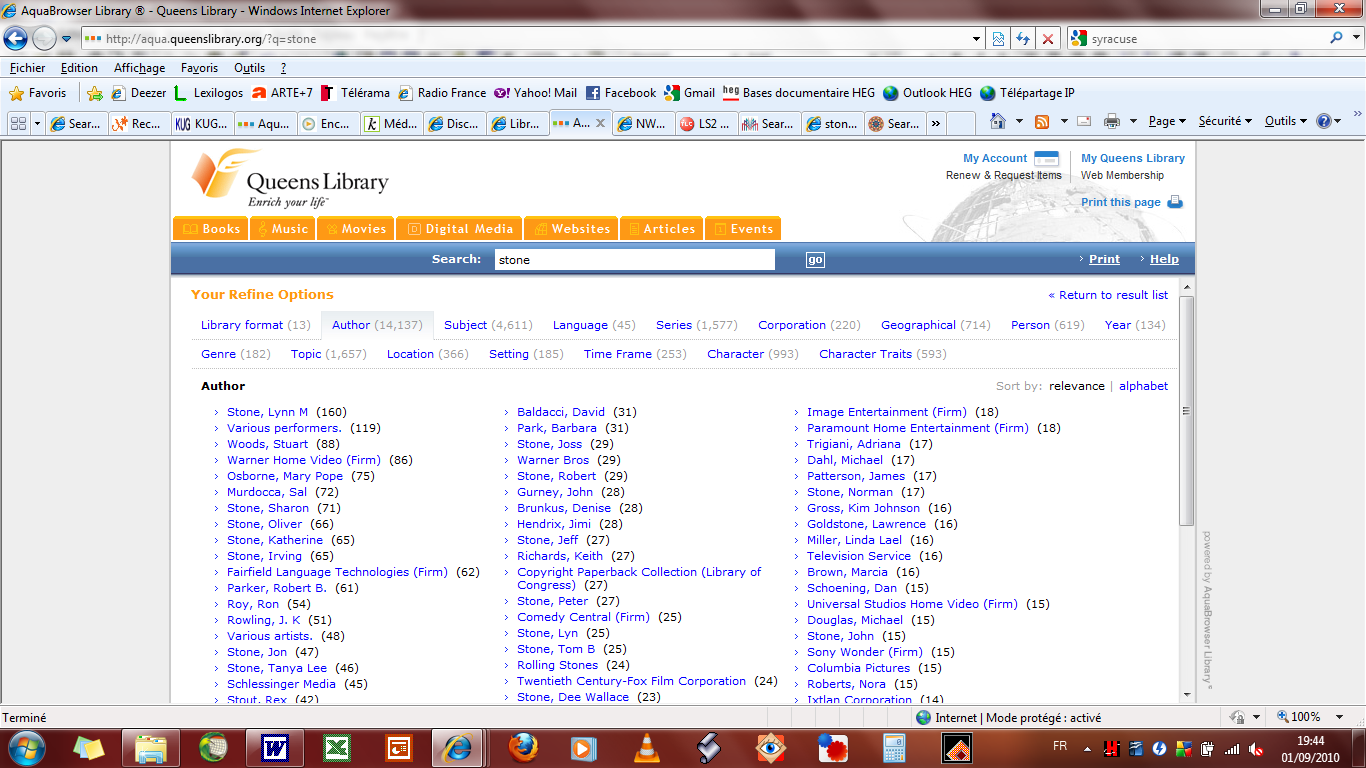Image resolution: width=1366 pixels, height=768 pixels.
Task: Open the recent pages dropdown arrow
Action: pyautogui.click(x=66, y=39)
